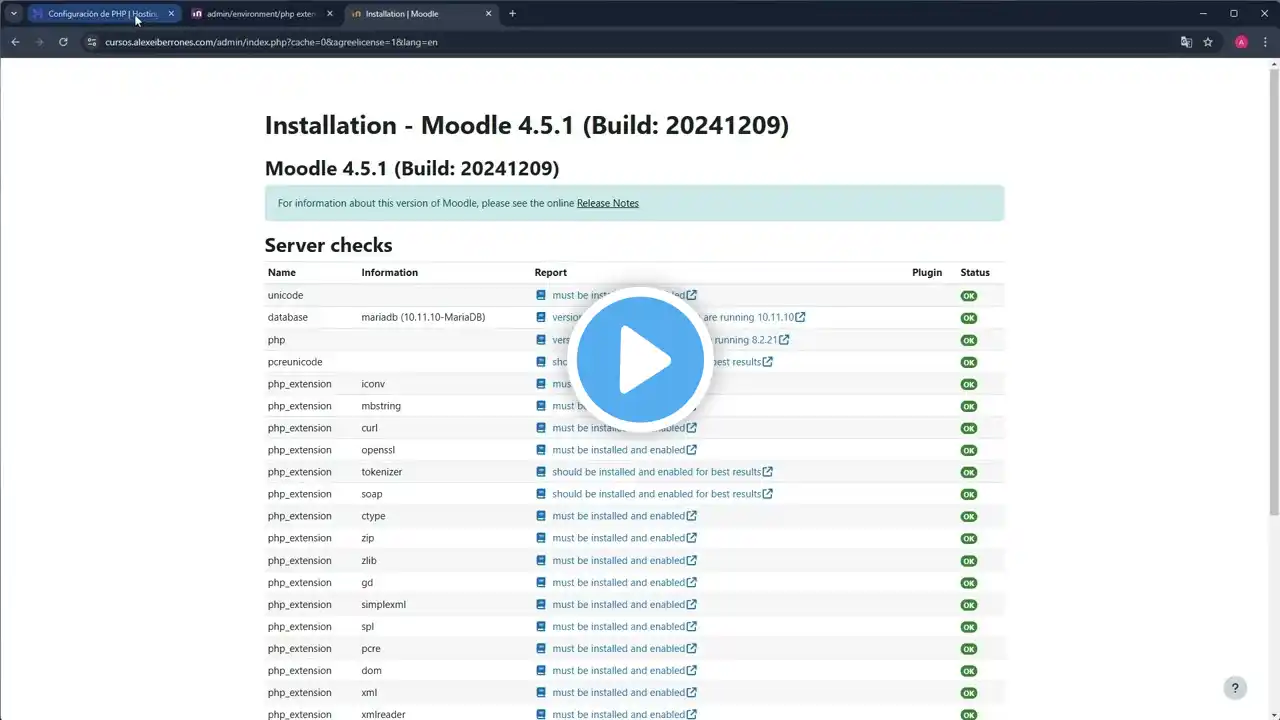
Task: Switch to the Configuración de PHP tab
Action: coord(100,14)
